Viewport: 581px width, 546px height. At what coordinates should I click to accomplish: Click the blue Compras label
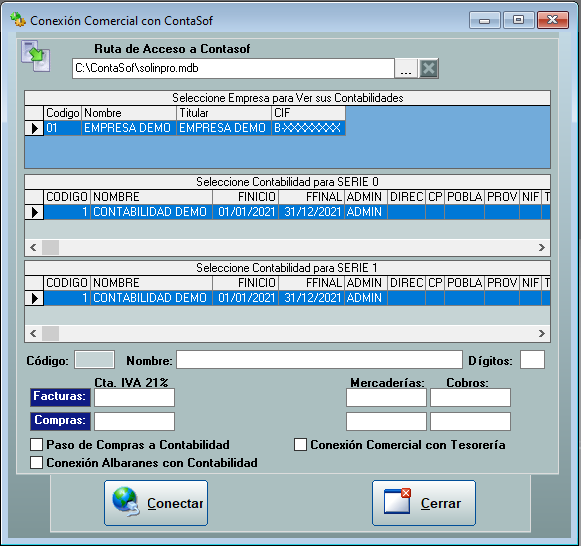[x=60, y=421]
